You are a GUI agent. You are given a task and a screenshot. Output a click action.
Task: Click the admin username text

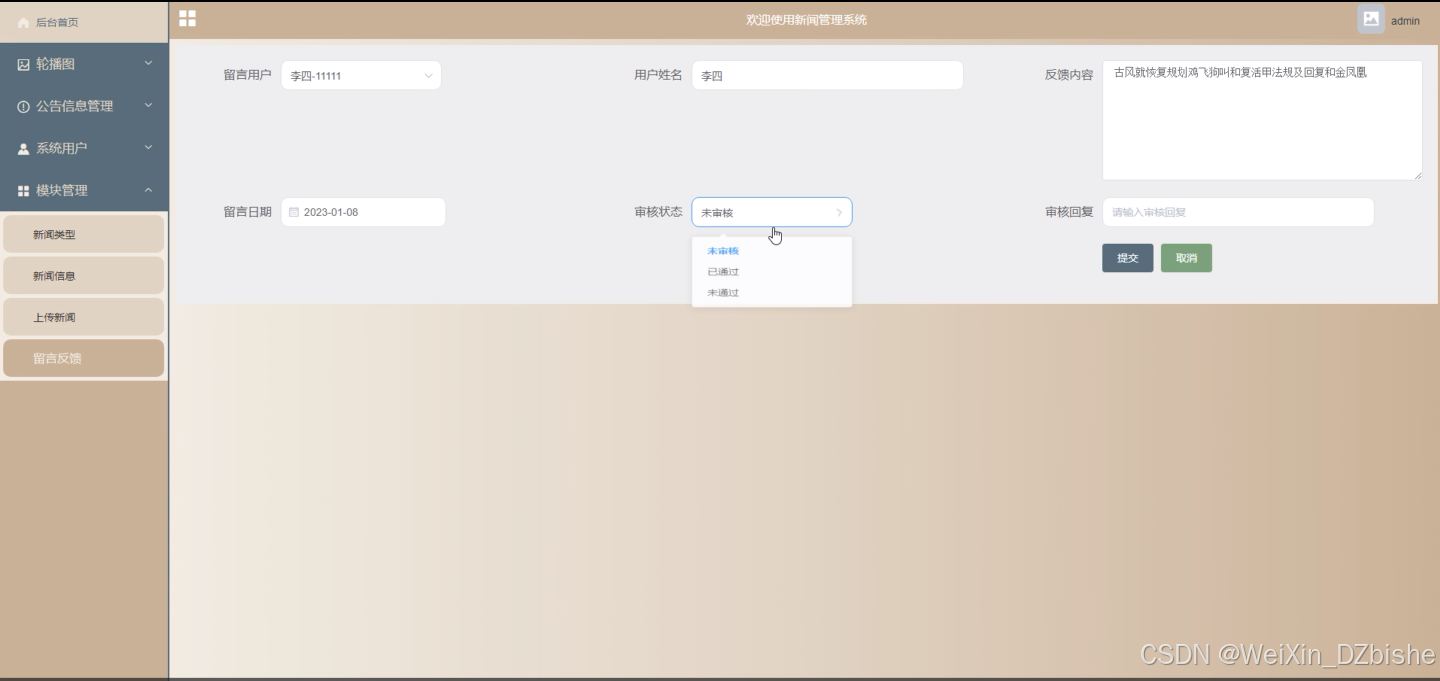click(1405, 21)
